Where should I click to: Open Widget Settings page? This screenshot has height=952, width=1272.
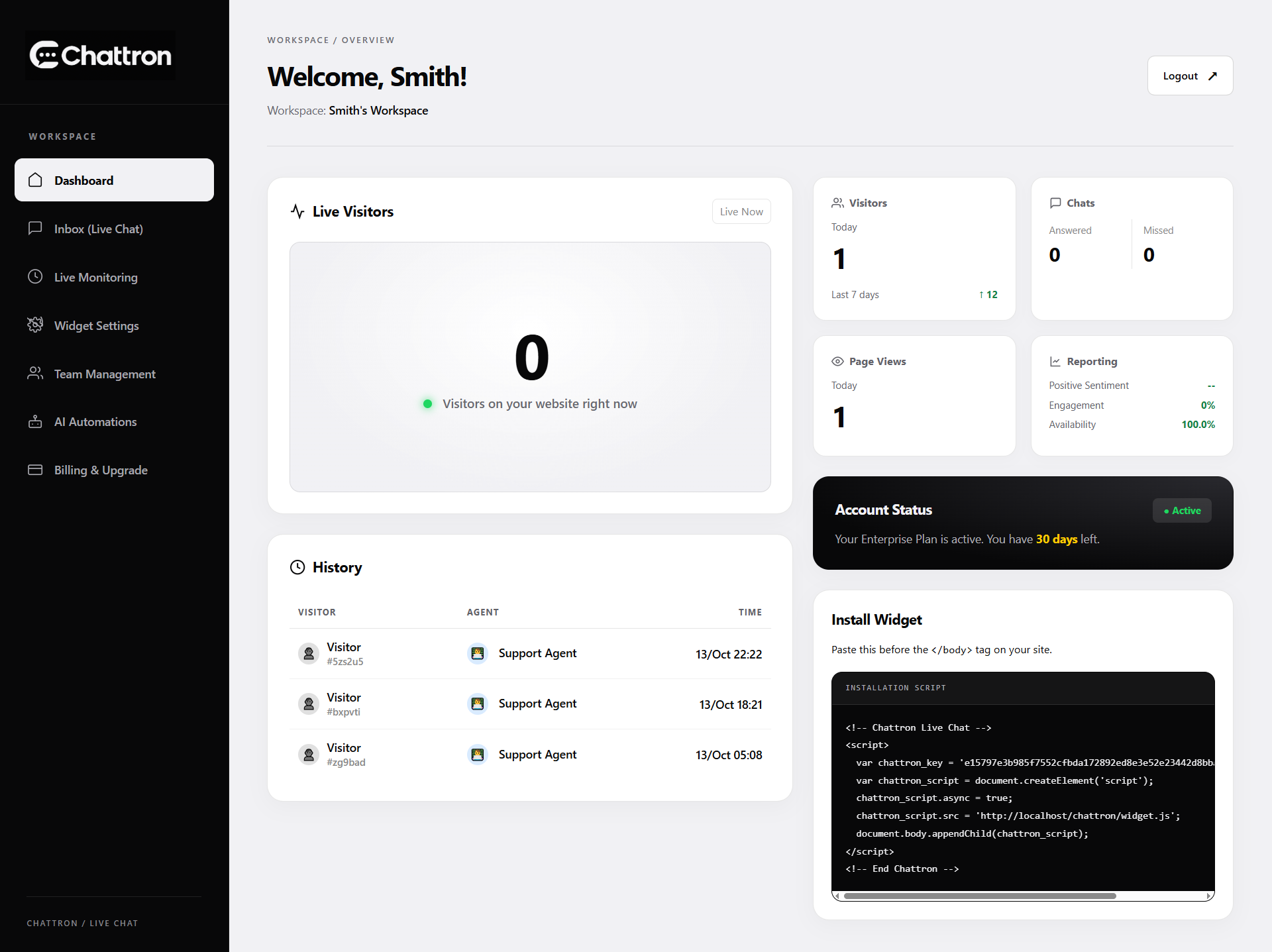click(114, 325)
